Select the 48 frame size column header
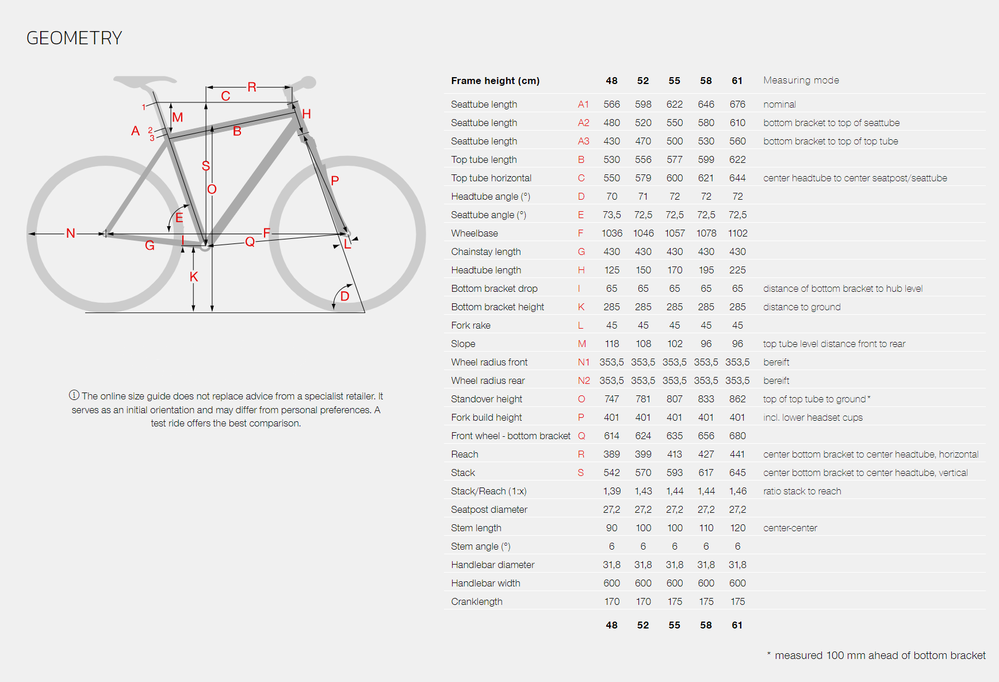Image resolution: width=999 pixels, height=682 pixels. click(611, 80)
